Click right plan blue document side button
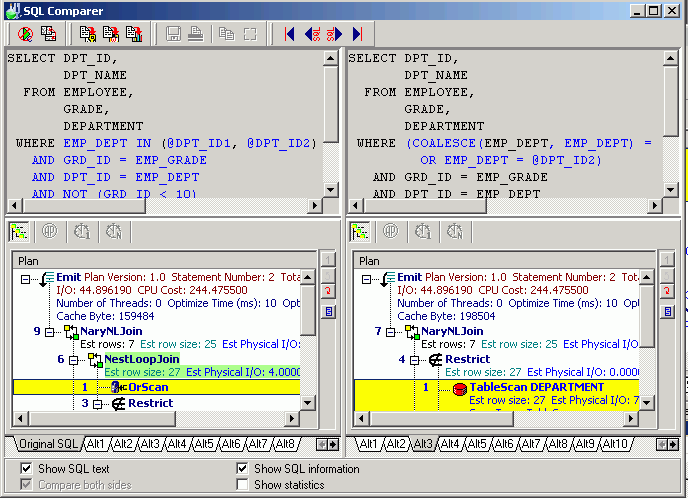The height and width of the screenshot is (499, 688). [667, 312]
